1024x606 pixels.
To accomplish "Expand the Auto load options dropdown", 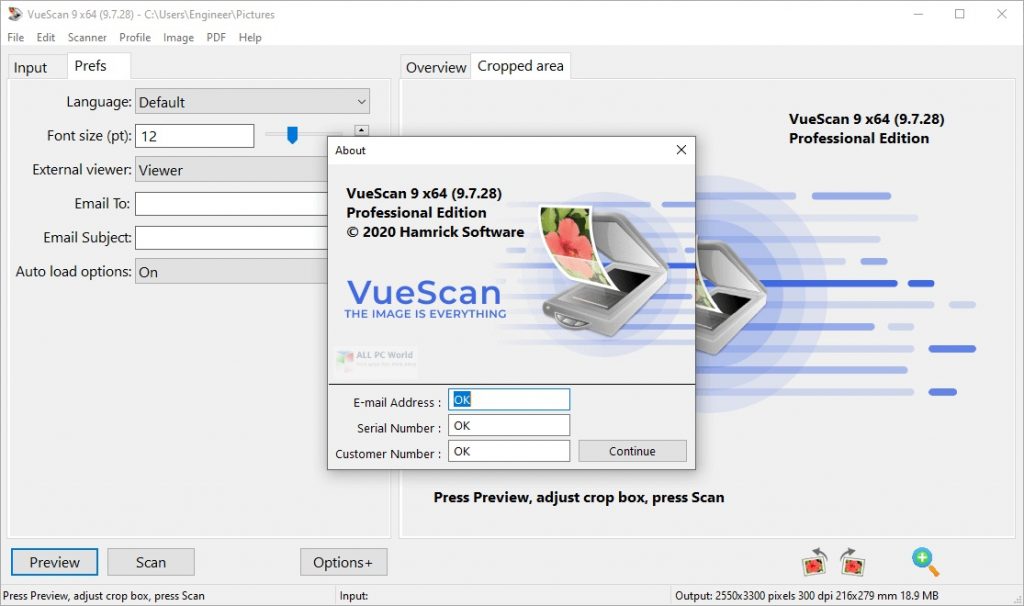I will tap(232, 272).
